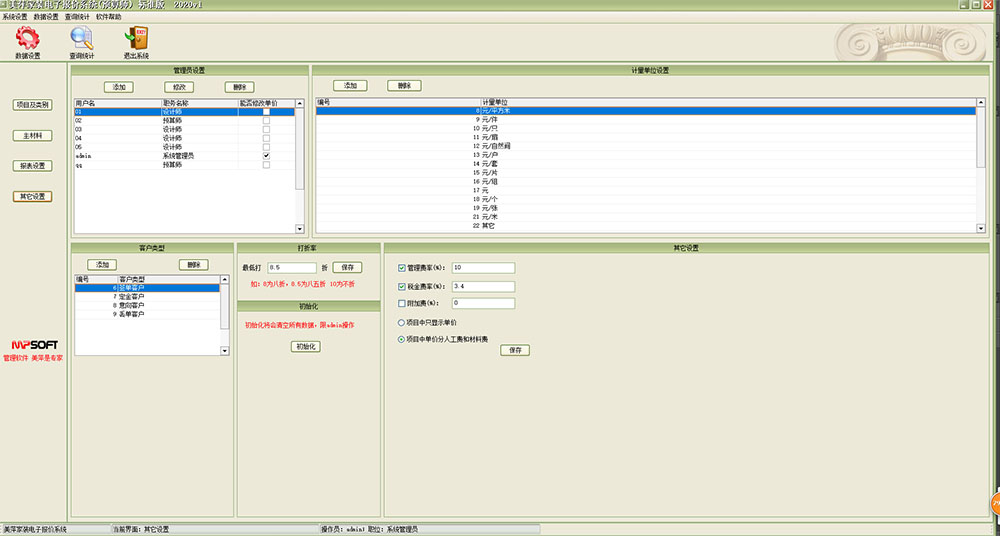The image size is (1000, 536).
Task: Open 查询统计 magnifier toolbar icon
Action: coord(81,39)
